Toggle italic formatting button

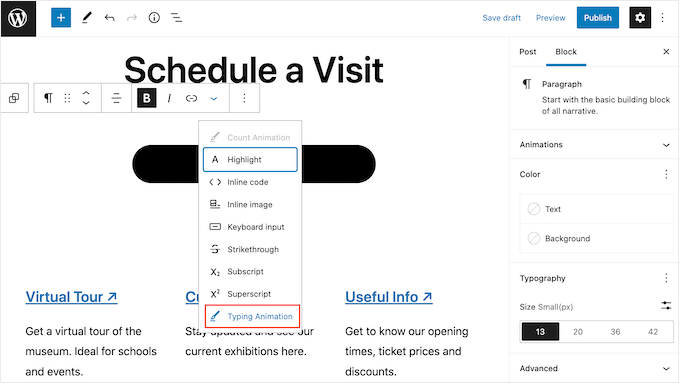169,98
